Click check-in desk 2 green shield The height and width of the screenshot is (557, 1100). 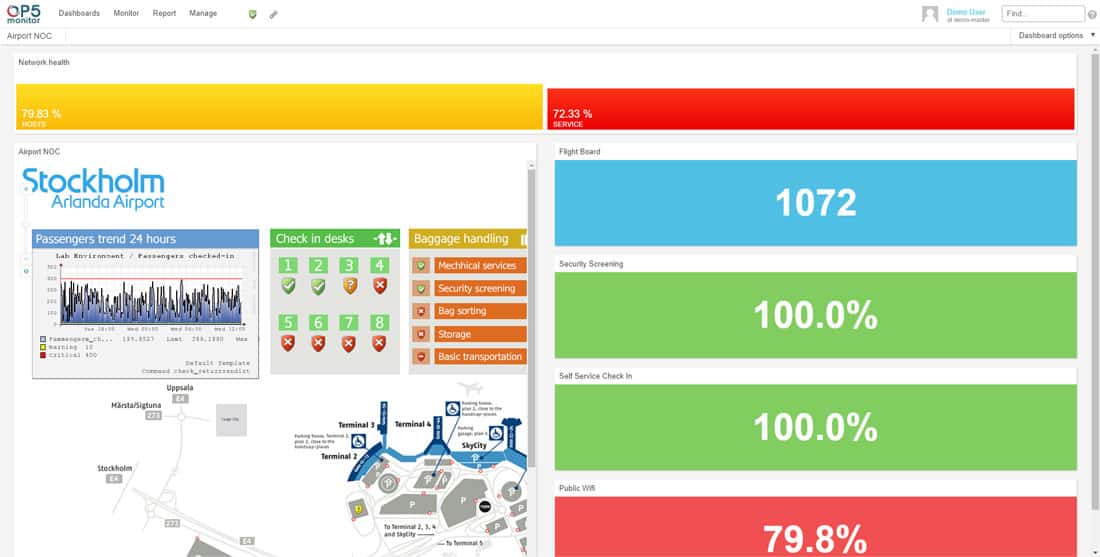[318, 286]
